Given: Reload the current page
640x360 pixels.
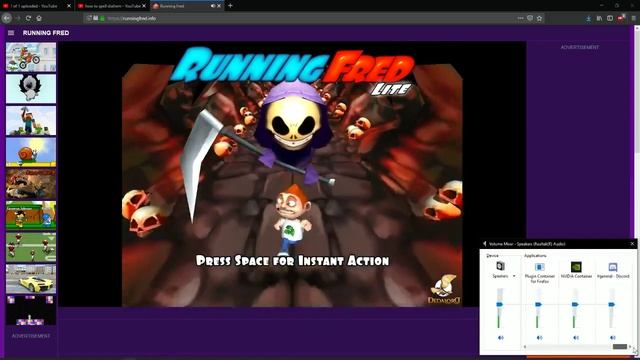Looking at the screenshot, I should (28, 18).
